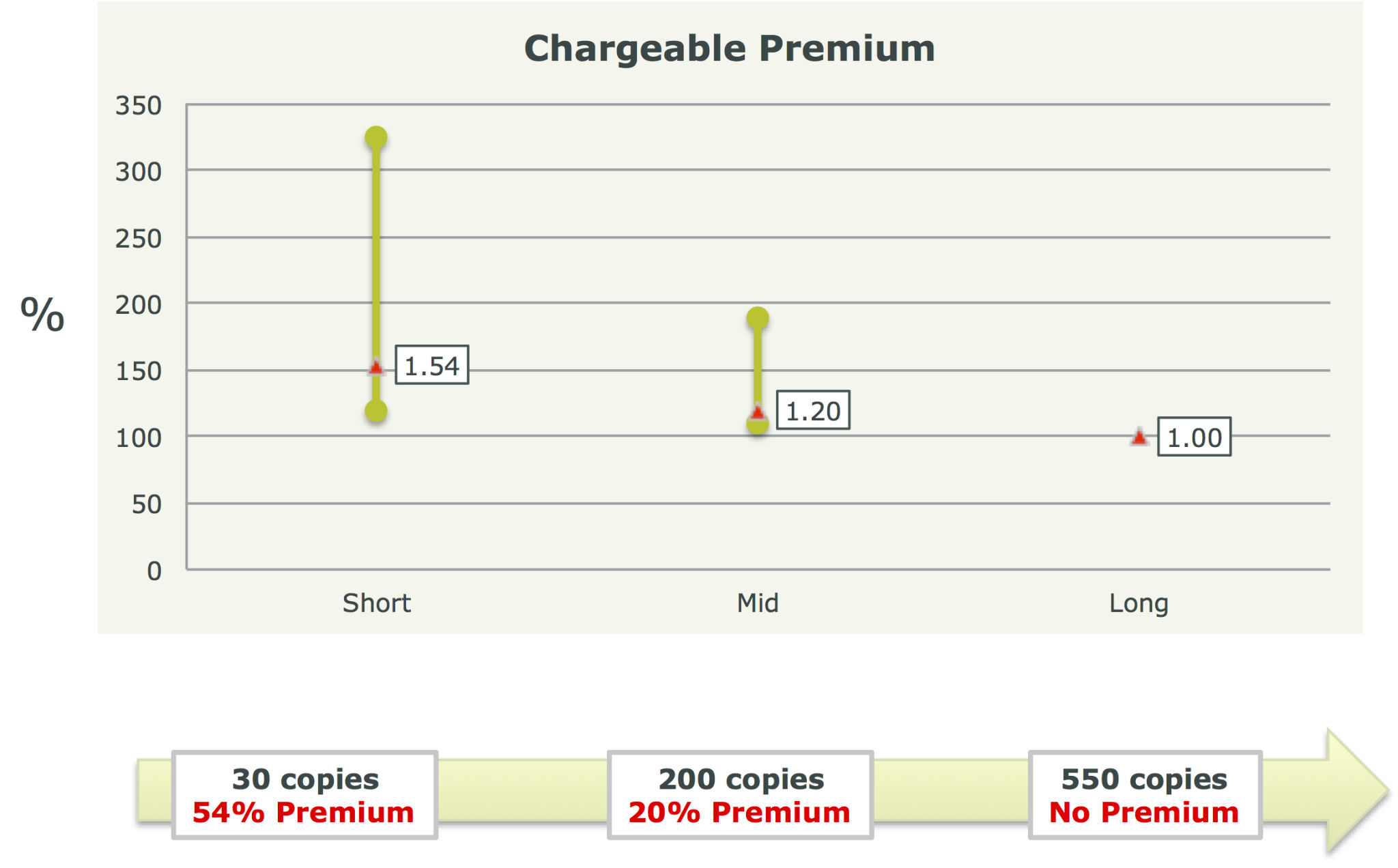The image size is (1398, 868).
Task: Click the Long category axis label
Action: coord(1139,604)
